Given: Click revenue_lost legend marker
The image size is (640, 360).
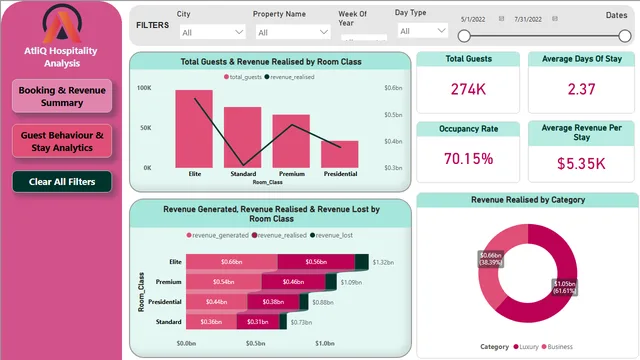Looking at the screenshot, I should [x=312, y=235].
